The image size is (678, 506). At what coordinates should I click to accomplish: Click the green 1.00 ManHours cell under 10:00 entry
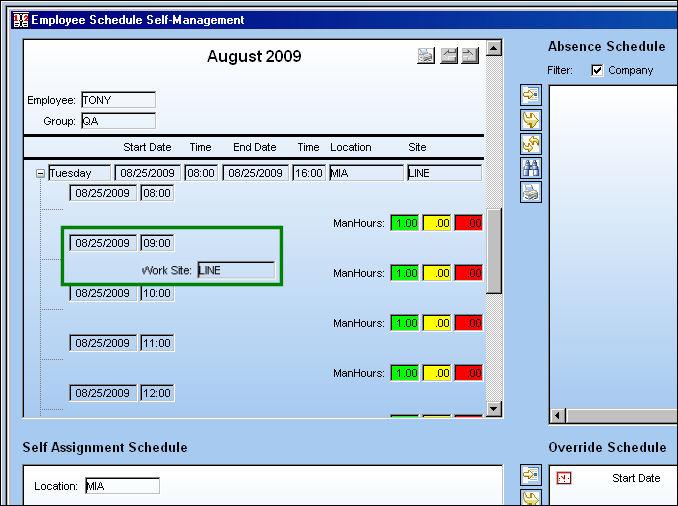tap(405, 323)
